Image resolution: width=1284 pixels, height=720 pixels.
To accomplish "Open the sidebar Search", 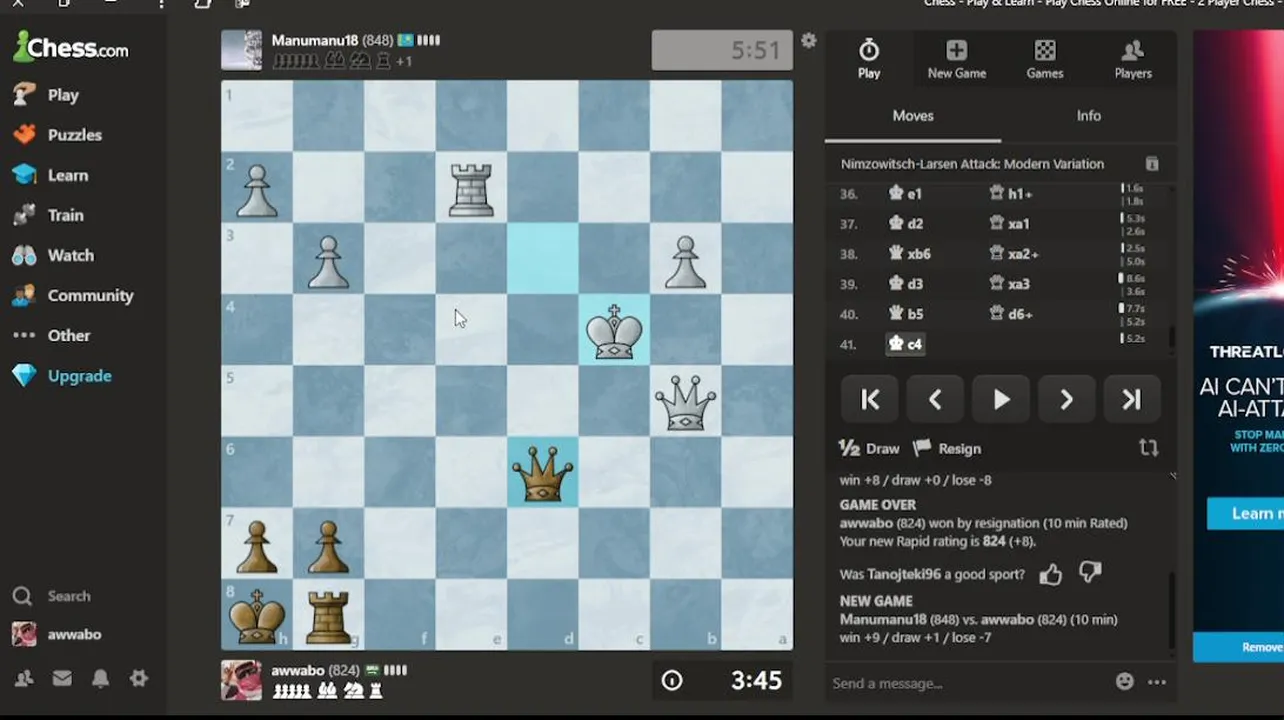I will coord(52,596).
